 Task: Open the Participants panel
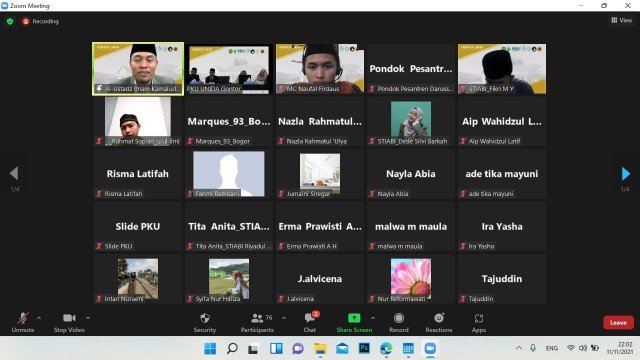tap(257, 322)
